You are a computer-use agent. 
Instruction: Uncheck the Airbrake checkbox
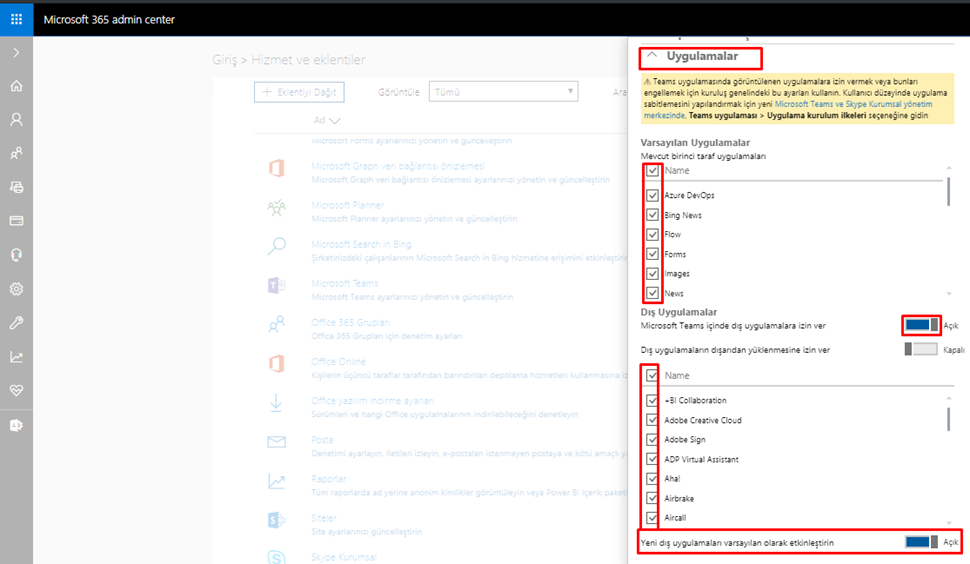click(x=651, y=498)
